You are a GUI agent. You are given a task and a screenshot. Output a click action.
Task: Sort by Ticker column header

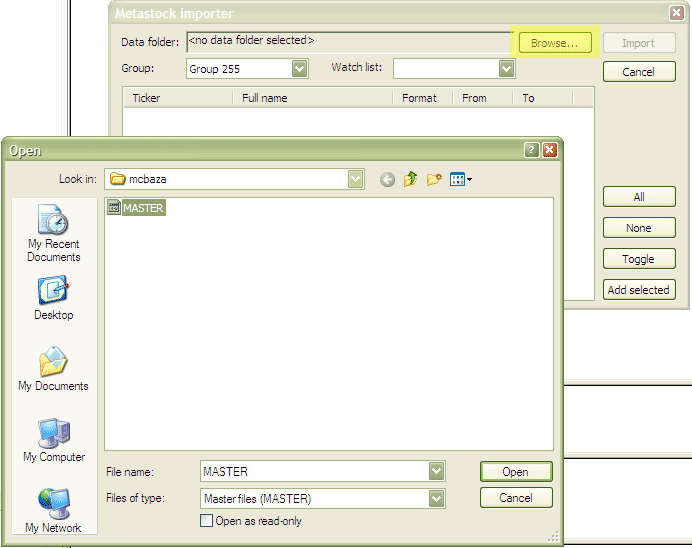[x=178, y=98]
